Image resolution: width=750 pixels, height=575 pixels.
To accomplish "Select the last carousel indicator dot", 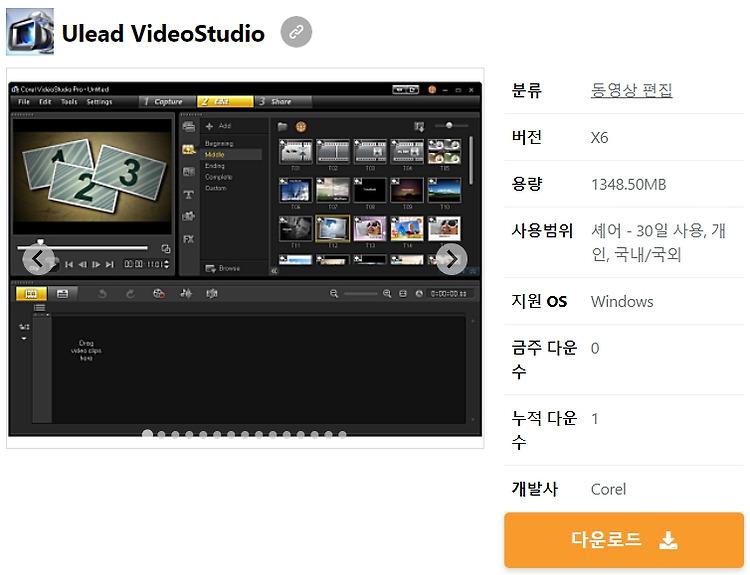I will point(342,434).
